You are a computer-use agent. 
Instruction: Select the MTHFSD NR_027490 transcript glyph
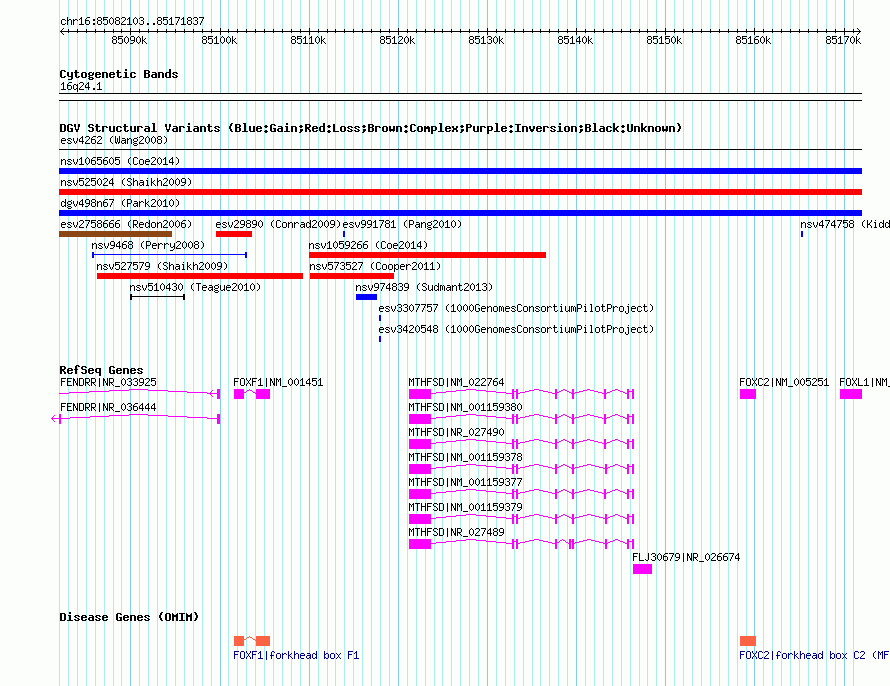521,444
